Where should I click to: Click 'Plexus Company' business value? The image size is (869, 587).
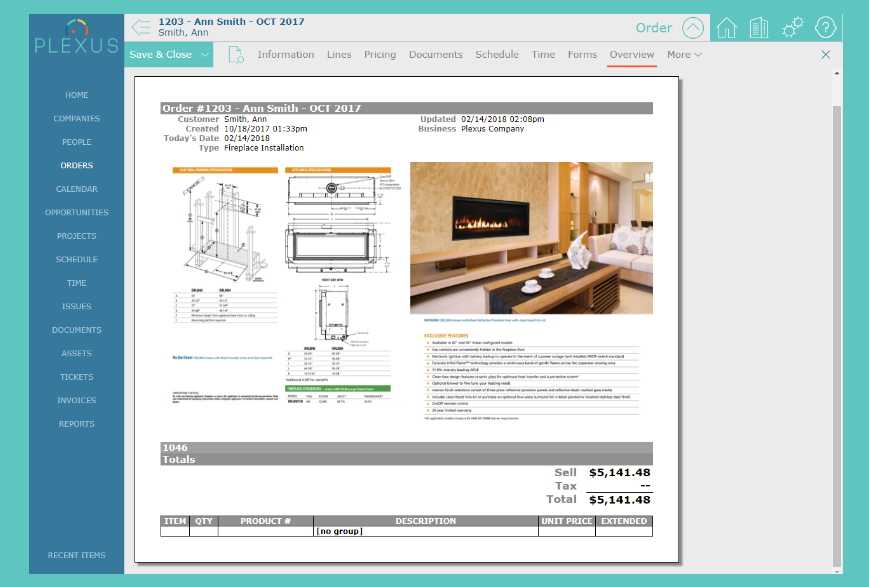pos(493,129)
